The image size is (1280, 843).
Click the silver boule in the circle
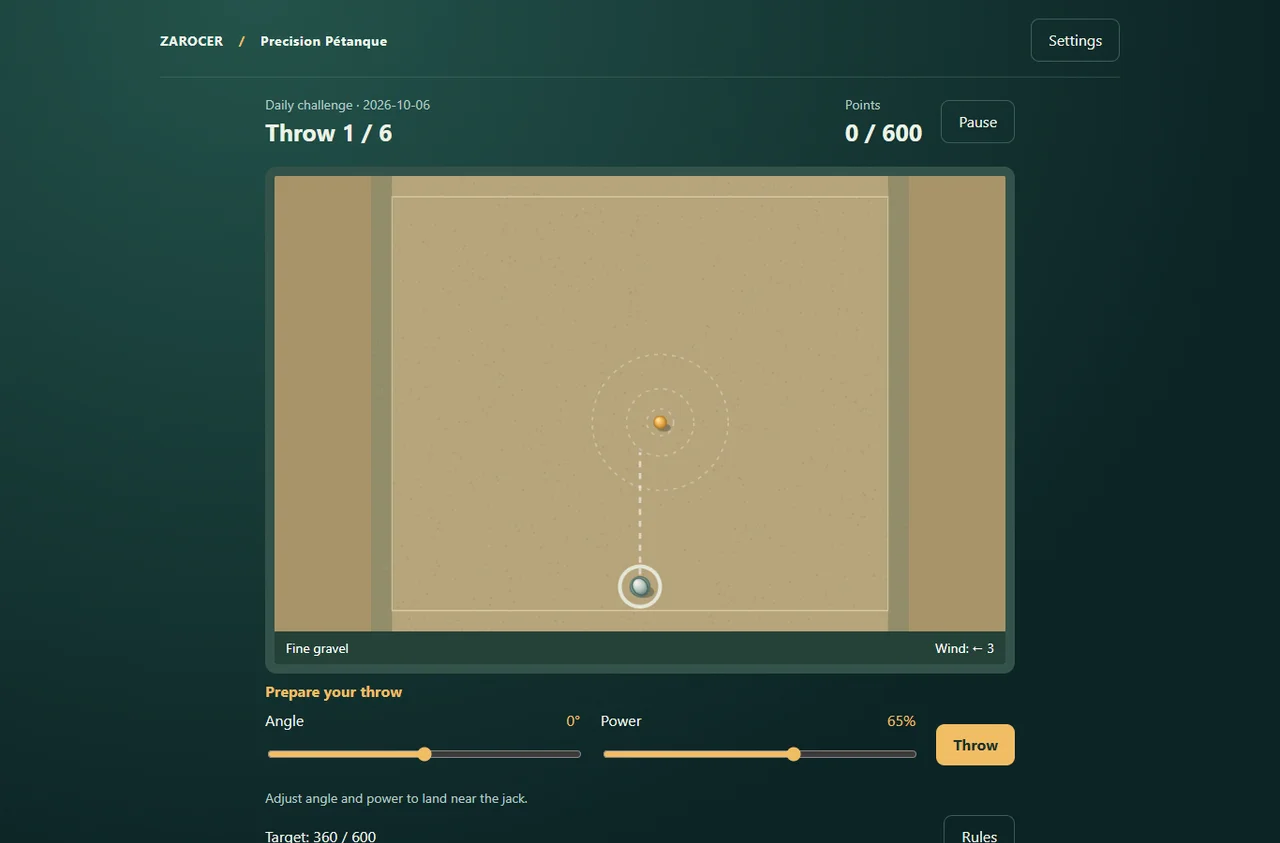click(x=640, y=586)
